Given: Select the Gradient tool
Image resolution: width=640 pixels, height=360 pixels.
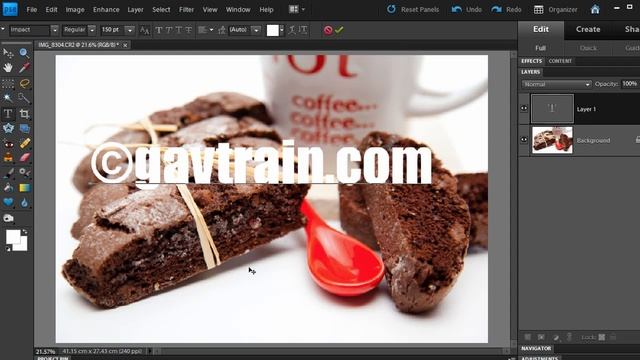Looking at the screenshot, I should (24, 188).
